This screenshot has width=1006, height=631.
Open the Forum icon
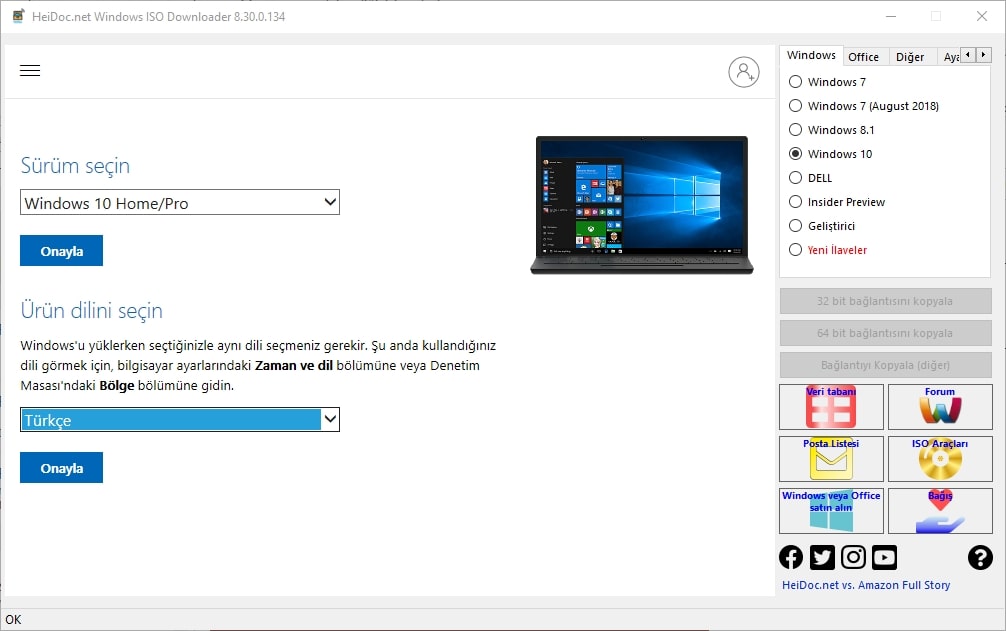pyautogui.click(x=940, y=407)
